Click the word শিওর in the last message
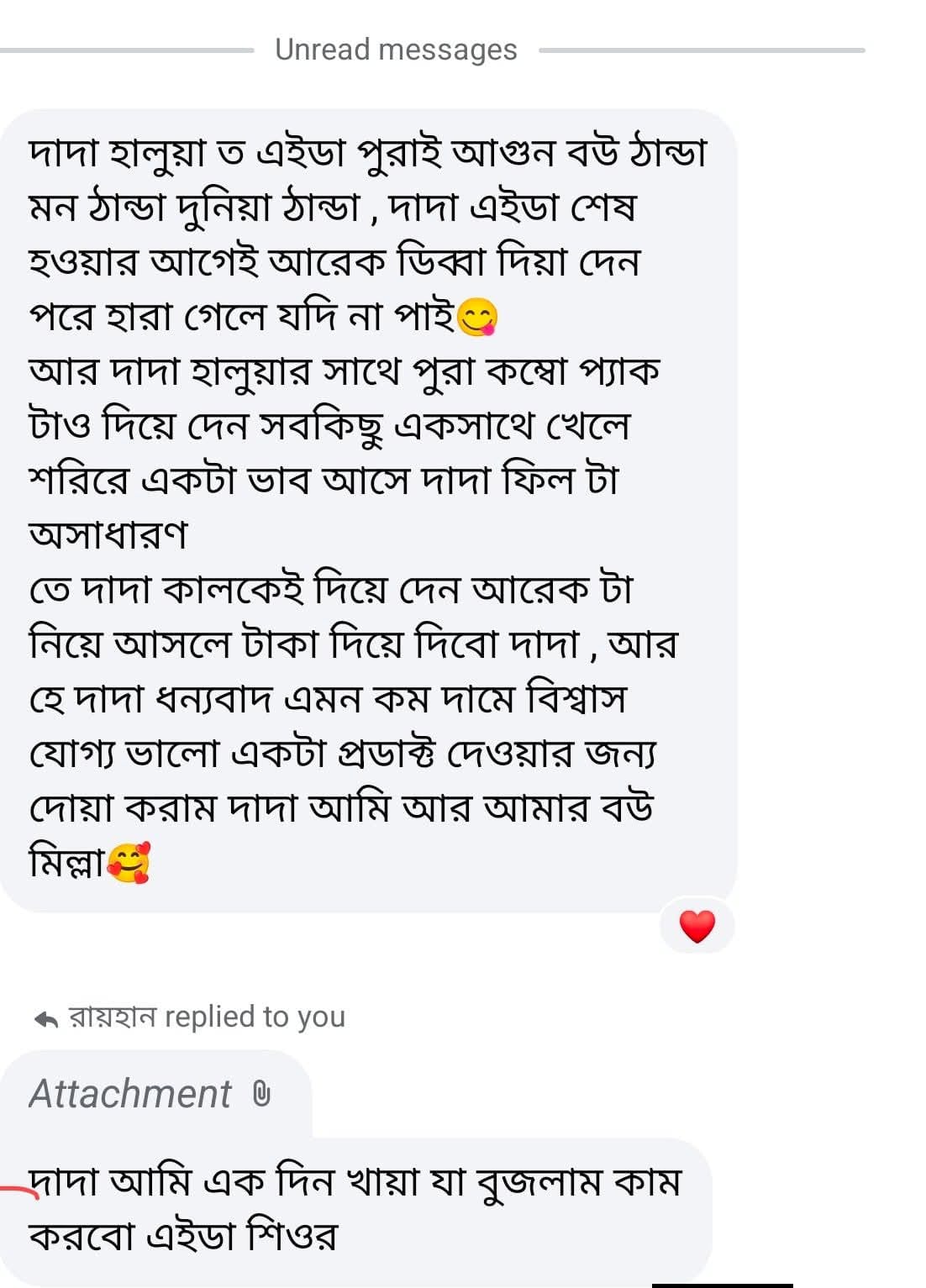Screen dimensions: 926x1288 click(292, 1237)
